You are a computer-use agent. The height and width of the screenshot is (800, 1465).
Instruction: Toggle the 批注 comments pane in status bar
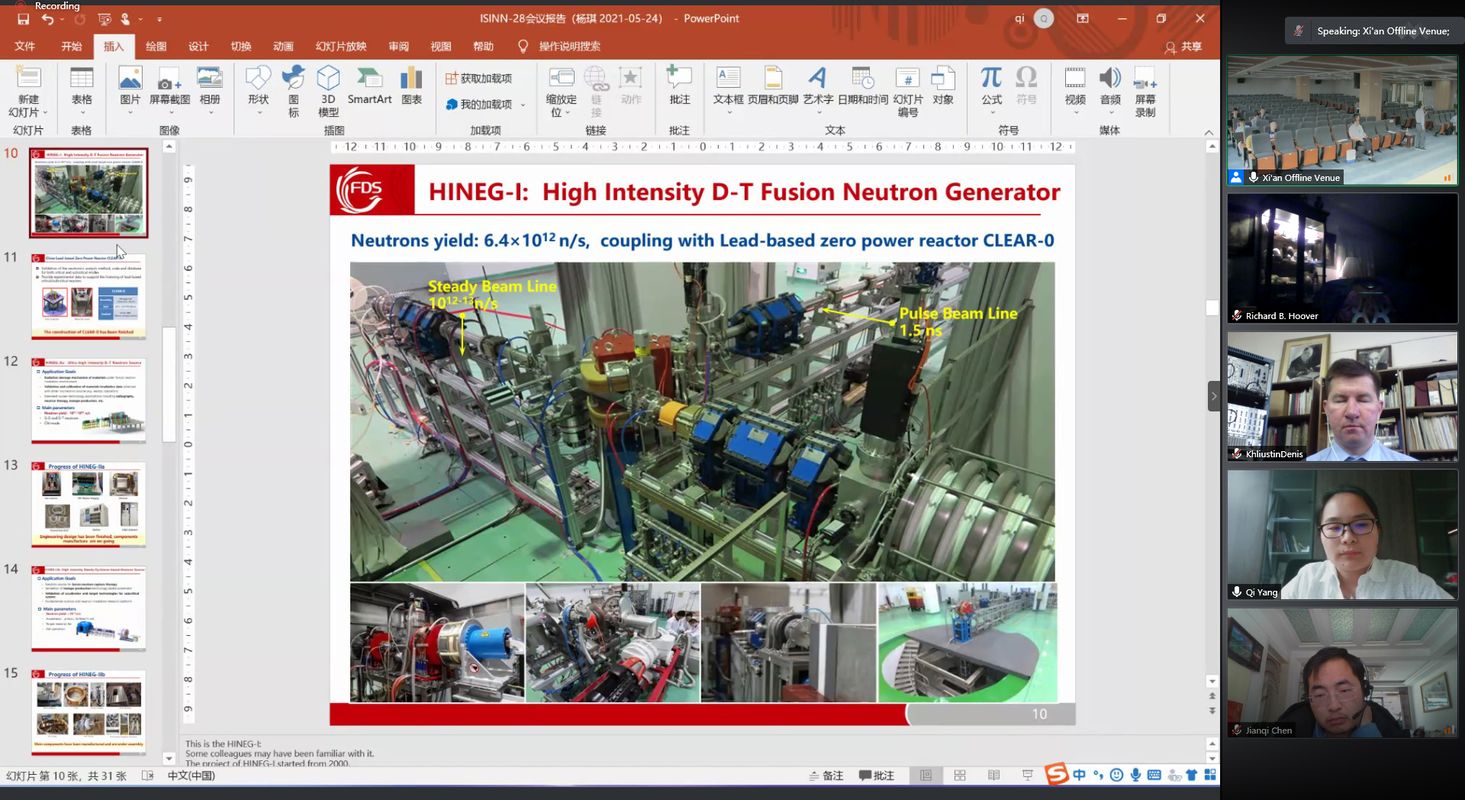coord(877,775)
